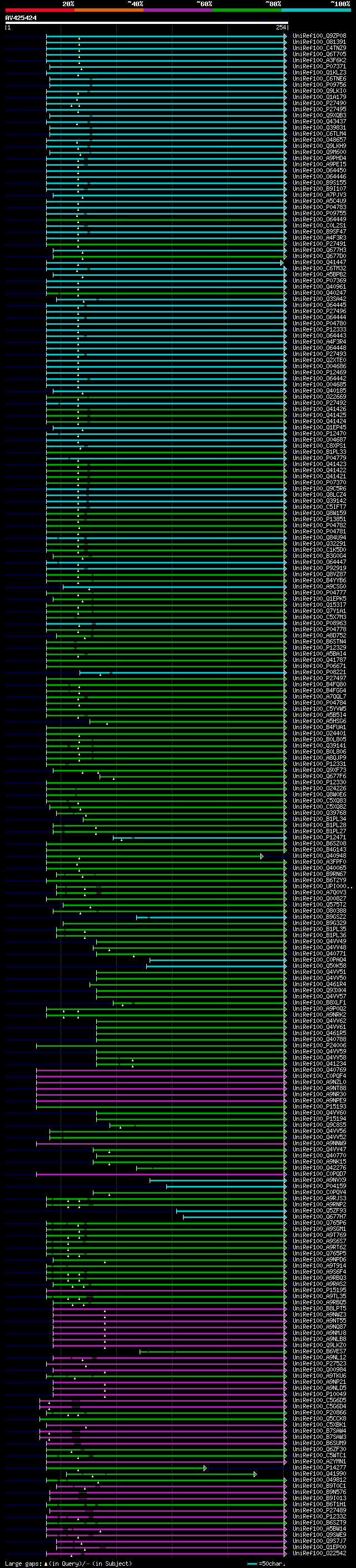356x1568 pixels.
Task: Select the UniRef100_P27490 label
Action: point(319,103)
